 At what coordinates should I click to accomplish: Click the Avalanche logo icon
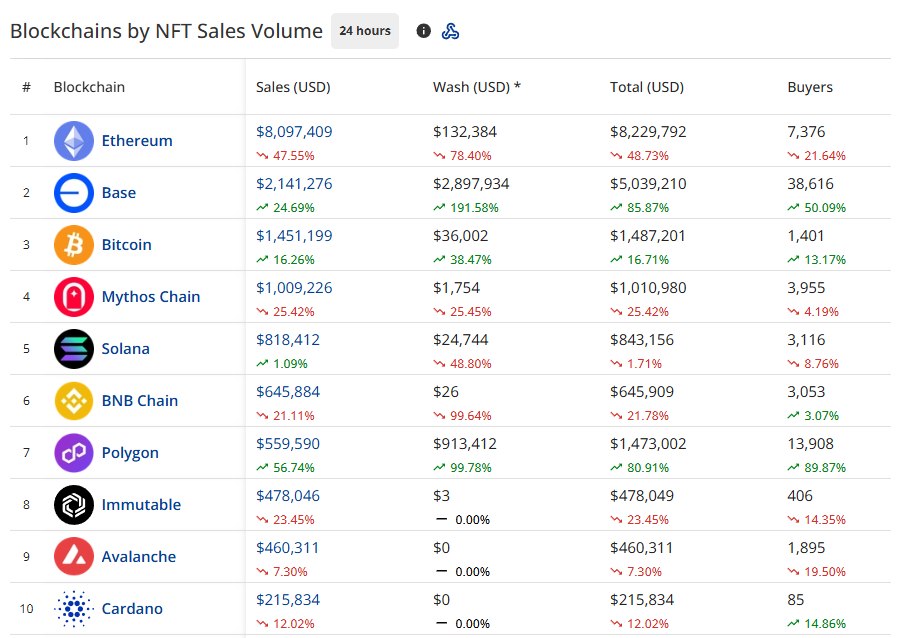tap(73, 557)
